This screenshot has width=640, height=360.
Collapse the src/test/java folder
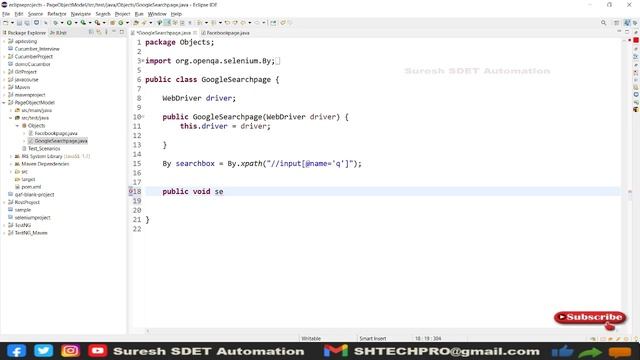click(x=11, y=118)
